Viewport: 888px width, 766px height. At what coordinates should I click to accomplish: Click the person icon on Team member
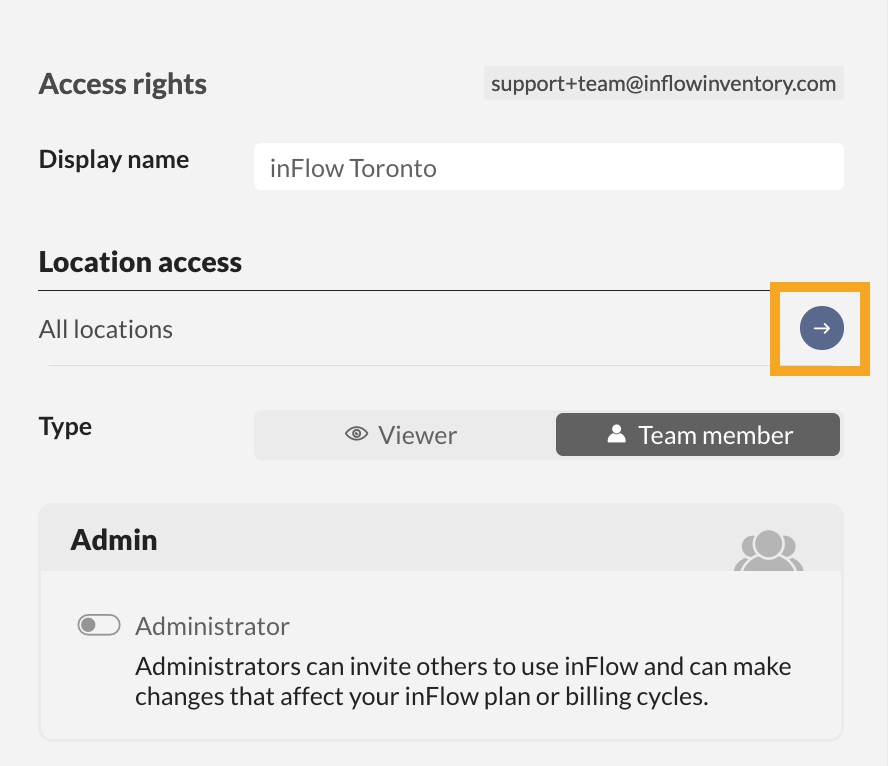point(617,435)
